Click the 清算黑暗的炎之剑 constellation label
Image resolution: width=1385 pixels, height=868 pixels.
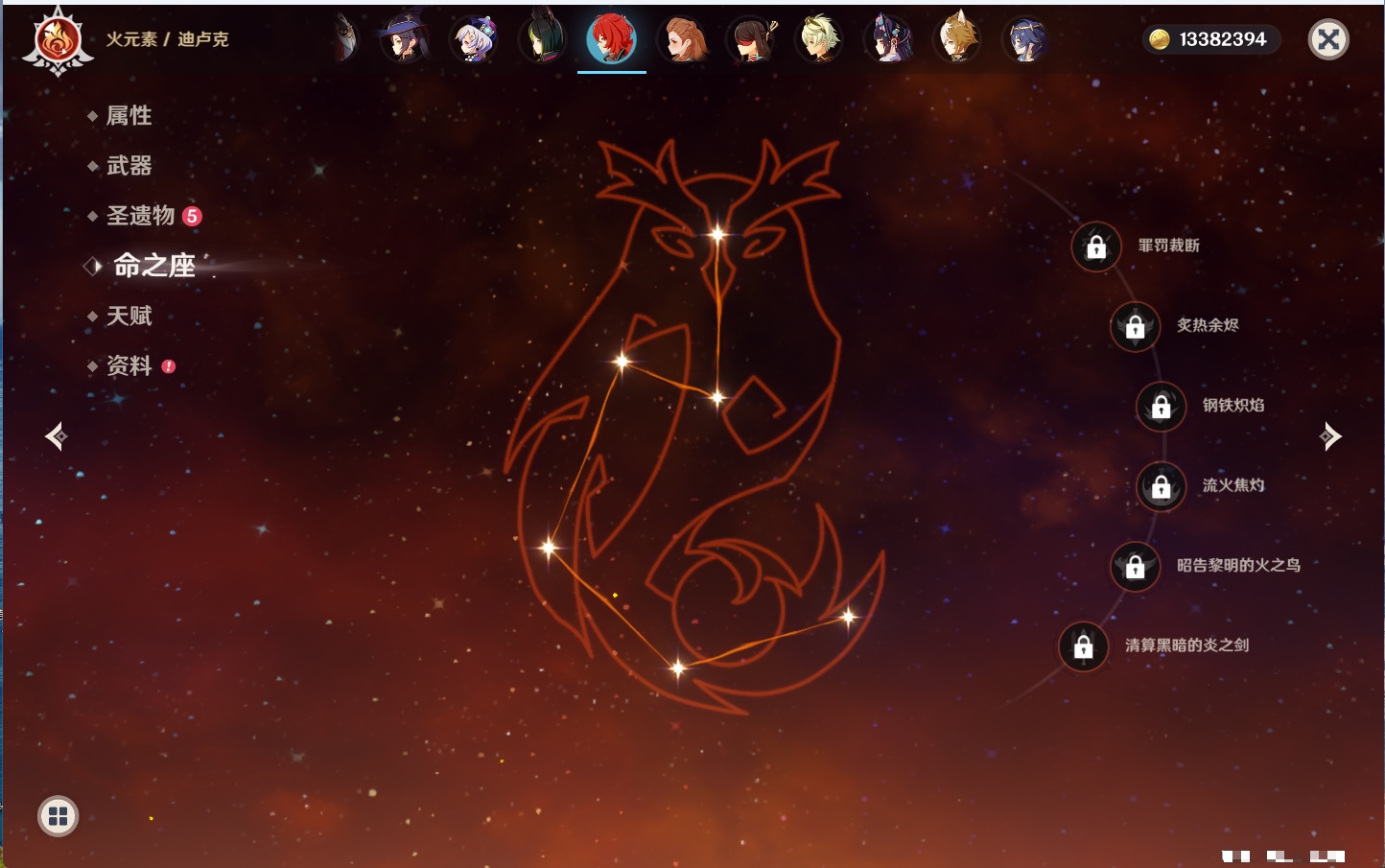1187,645
